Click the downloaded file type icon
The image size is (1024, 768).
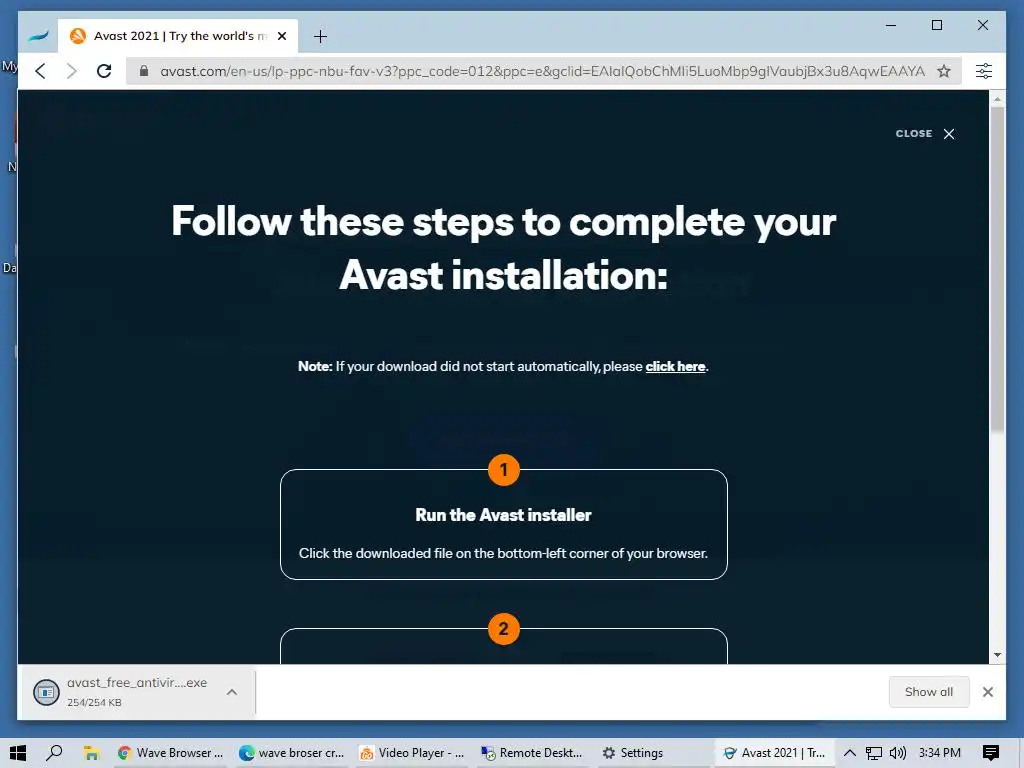[x=46, y=692]
